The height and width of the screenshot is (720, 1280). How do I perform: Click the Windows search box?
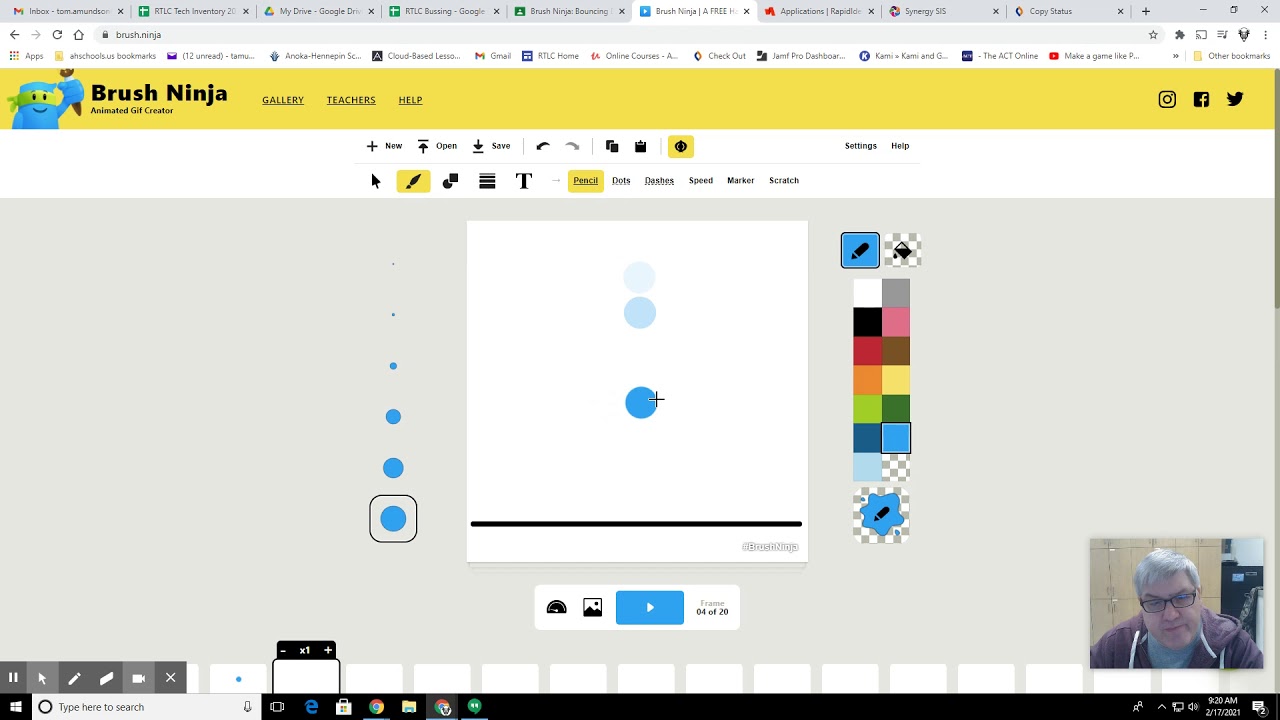(145, 707)
